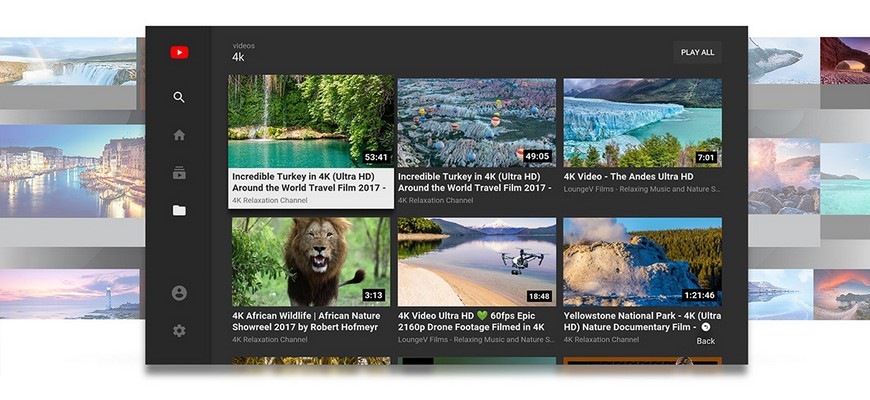Click the YouTube logo in the sidebar
Image resolution: width=870 pixels, height=400 pixels.
point(179,53)
